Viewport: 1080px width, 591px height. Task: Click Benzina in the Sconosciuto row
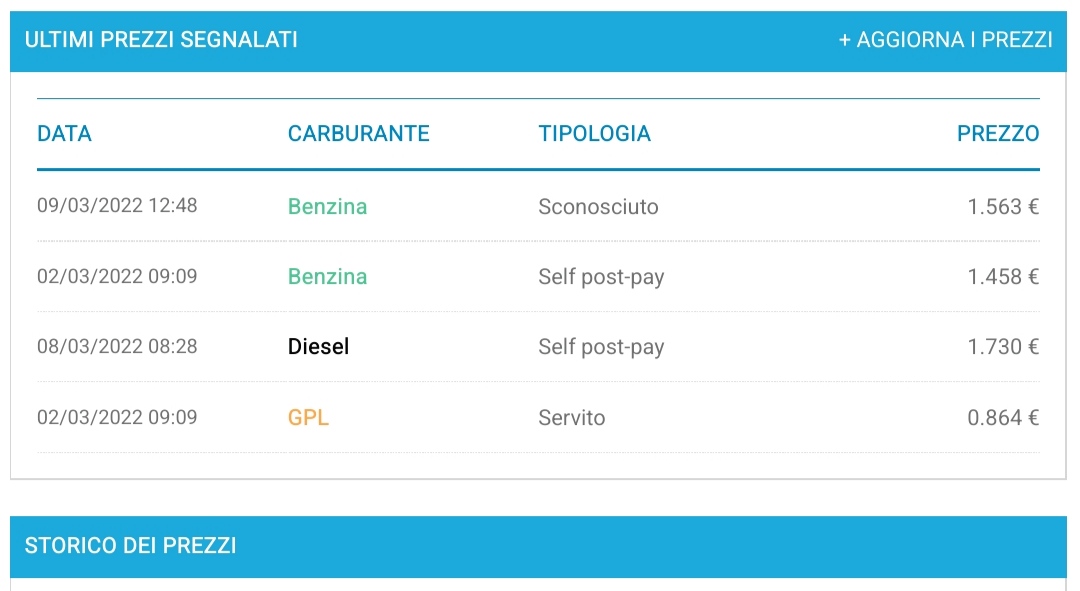click(327, 207)
